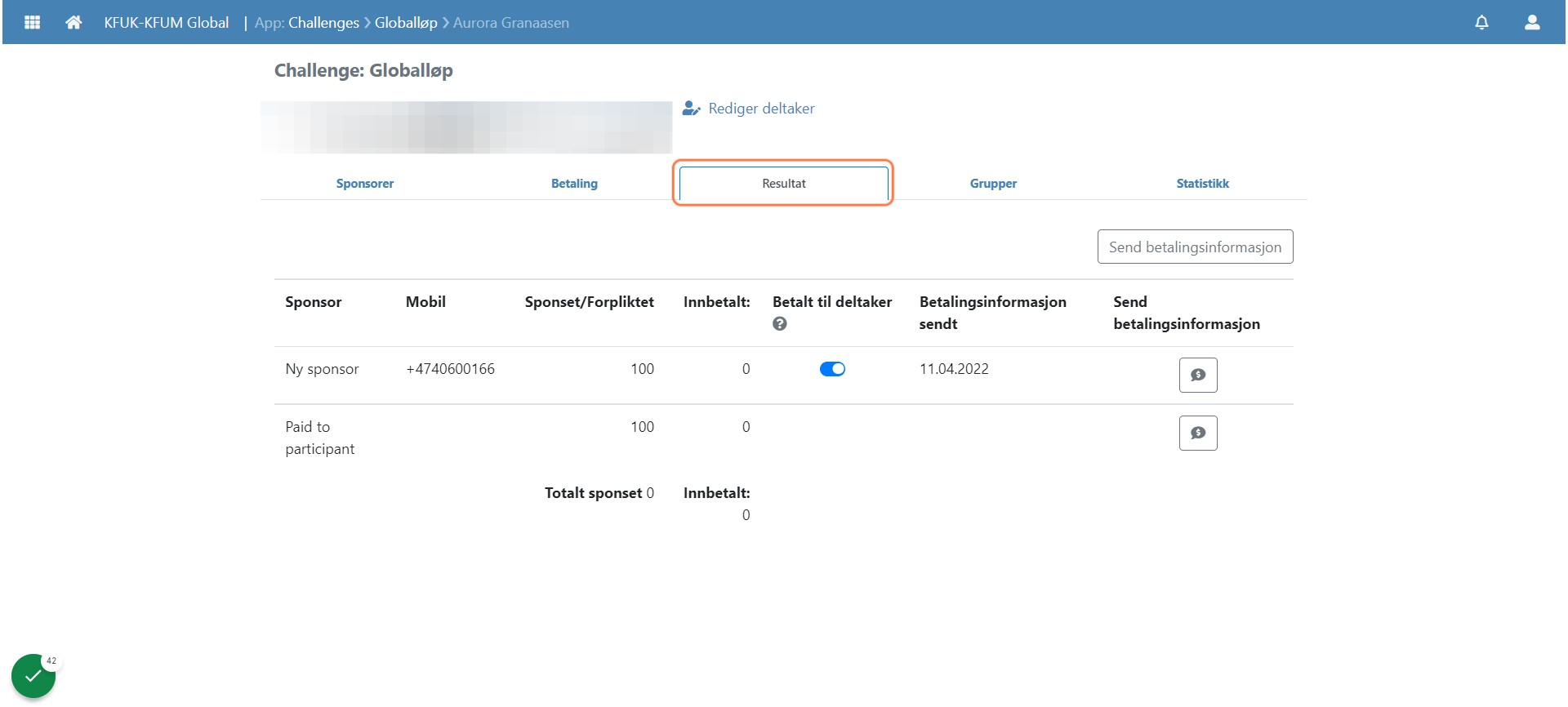Open the Statistikk tab
The width and height of the screenshot is (1568, 707).
point(1202,184)
